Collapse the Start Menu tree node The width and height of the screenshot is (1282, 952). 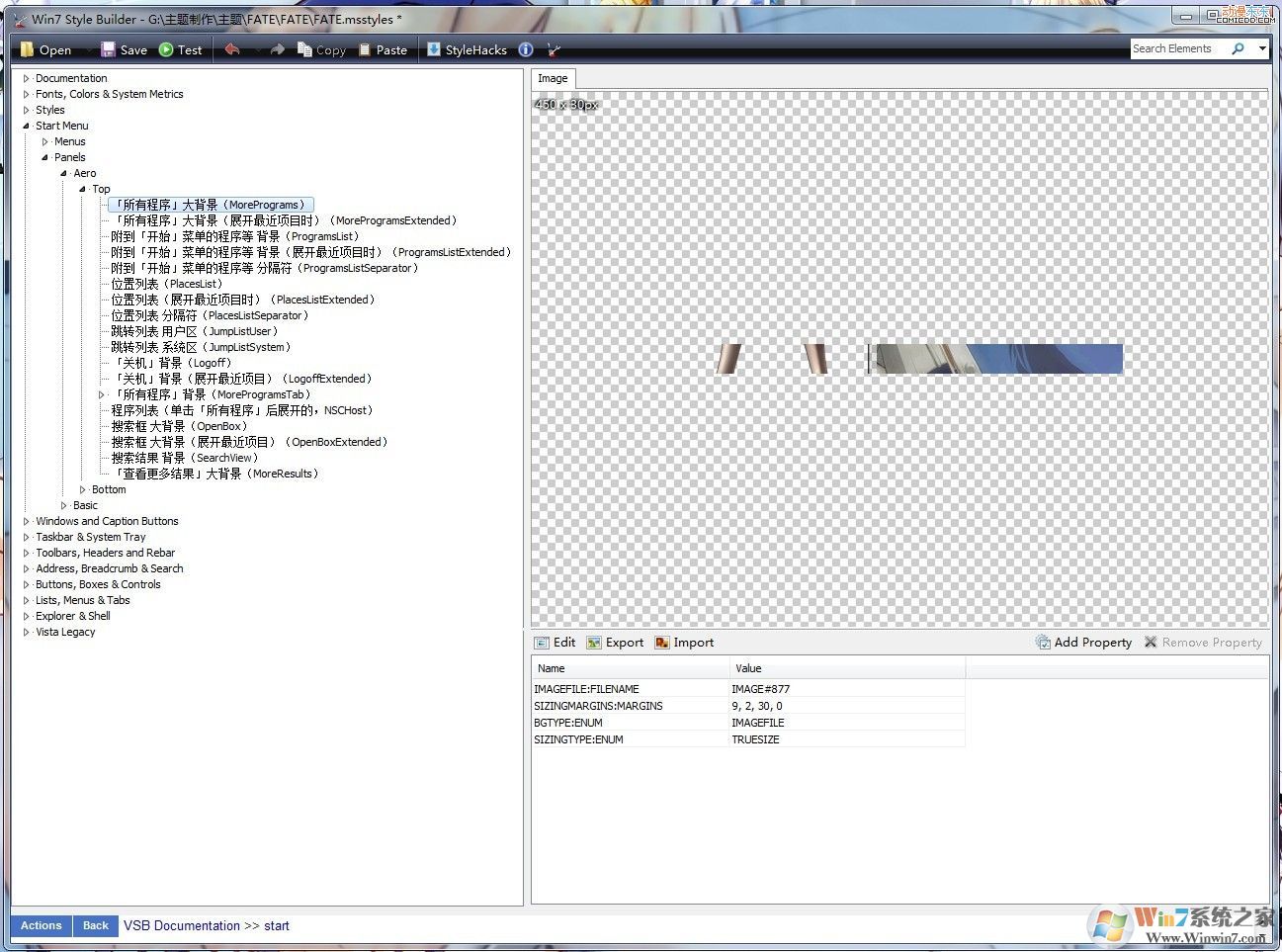click(x=25, y=126)
